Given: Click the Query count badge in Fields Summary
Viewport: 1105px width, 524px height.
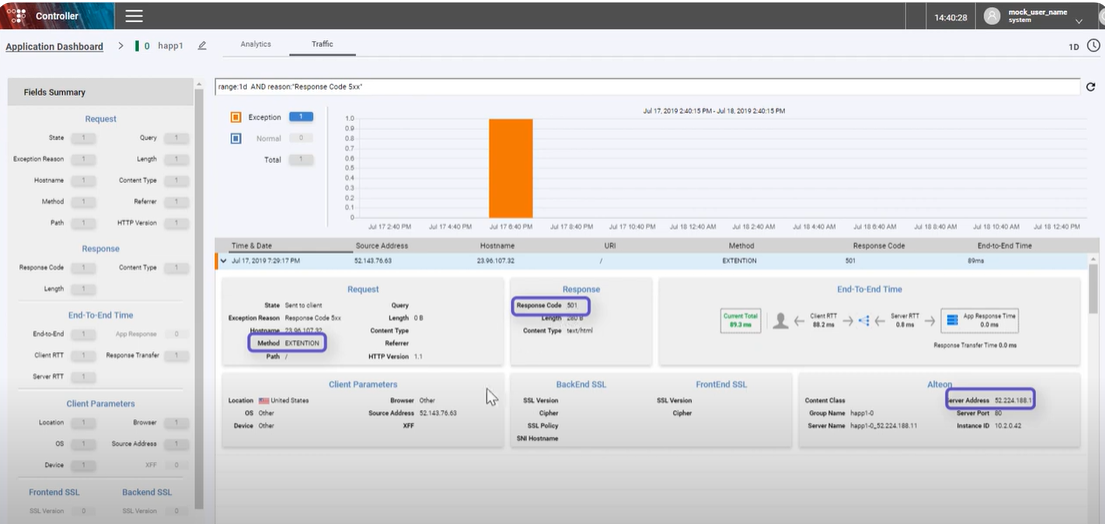Looking at the screenshot, I should click(x=176, y=138).
